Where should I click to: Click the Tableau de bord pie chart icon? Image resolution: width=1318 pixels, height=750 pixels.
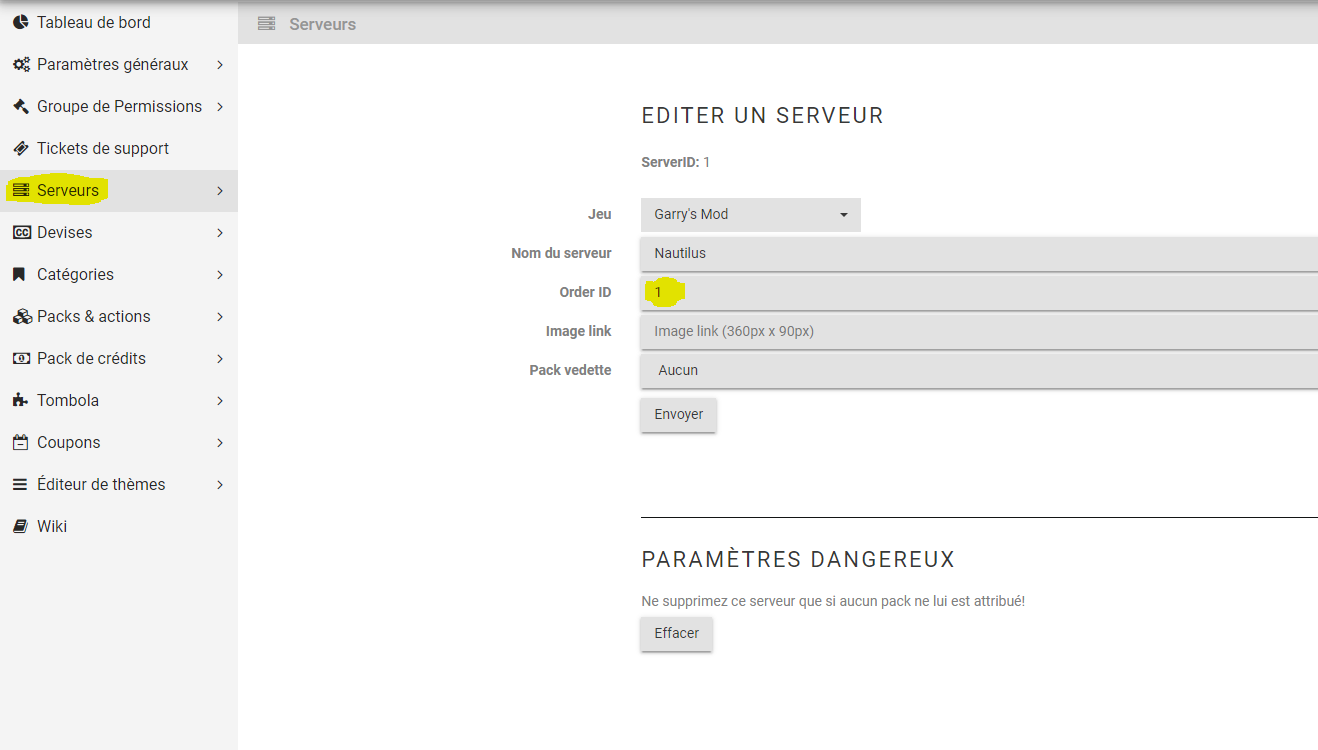(20, 22)
